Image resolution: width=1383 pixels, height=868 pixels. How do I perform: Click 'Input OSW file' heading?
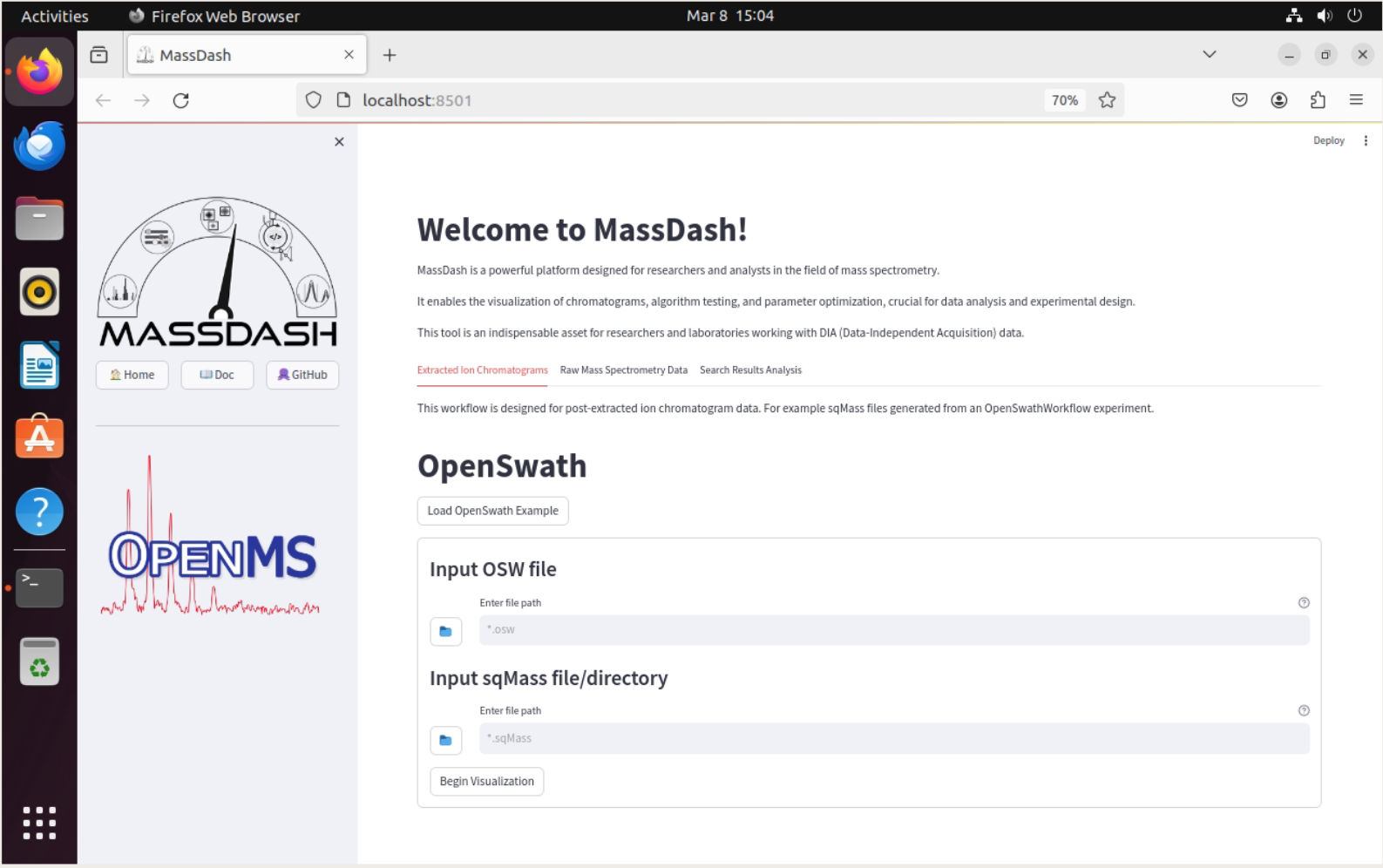point(492,569)
